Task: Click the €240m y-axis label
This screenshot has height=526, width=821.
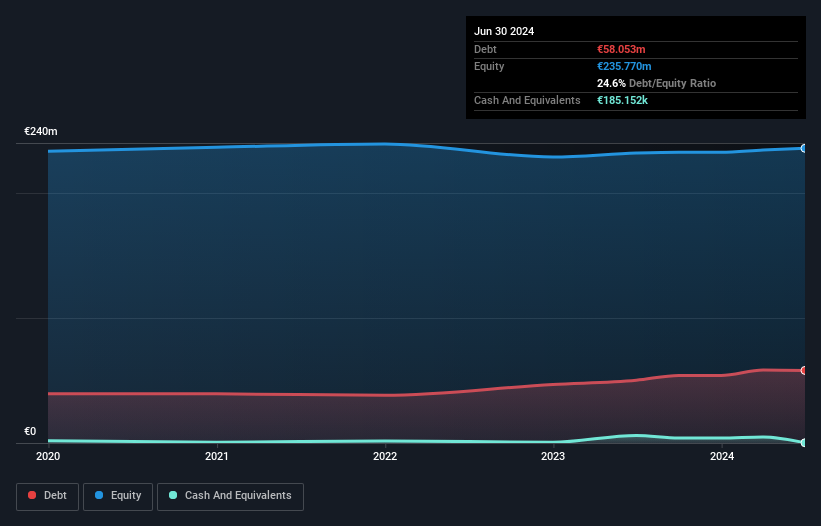Action: click(41, 131)
